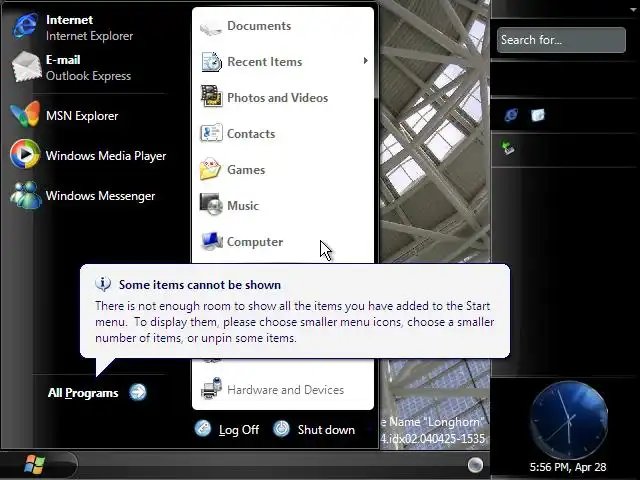
Task: Open the Music disc icon
Action: (x=211, y=204)
